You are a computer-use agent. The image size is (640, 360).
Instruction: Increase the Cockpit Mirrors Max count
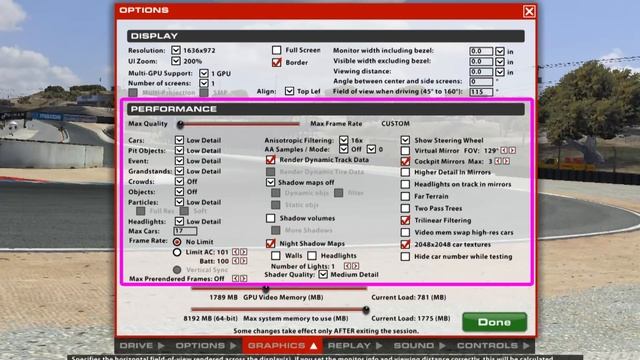pos(507,161)
